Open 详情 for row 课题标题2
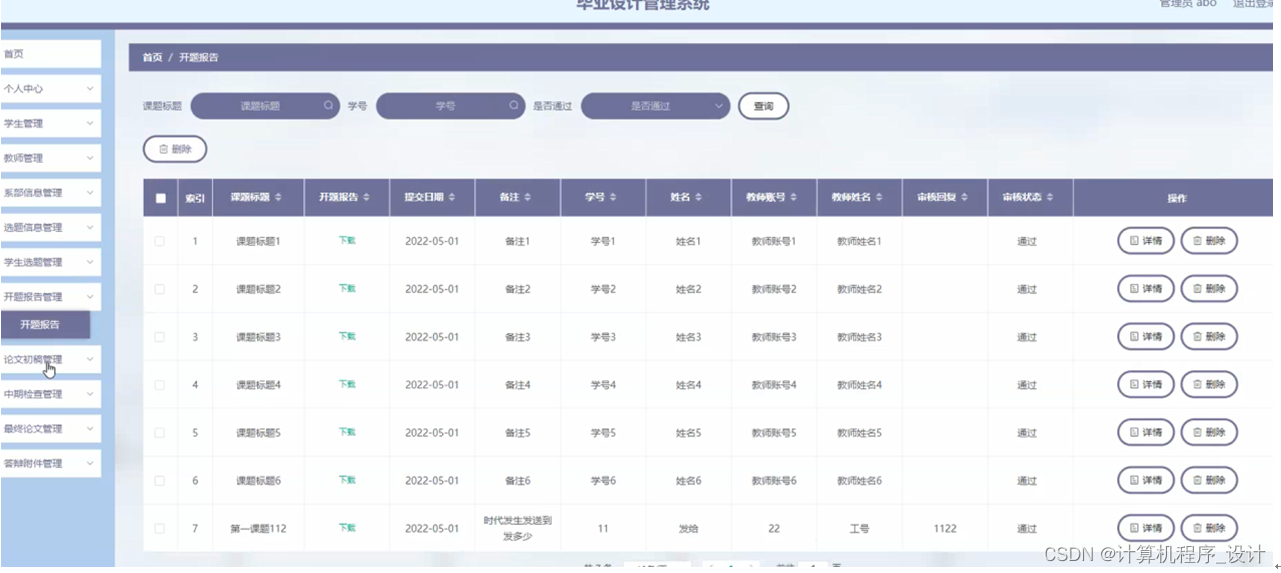The width and height of the screenshot is (1281, 573). point(1145,289)
